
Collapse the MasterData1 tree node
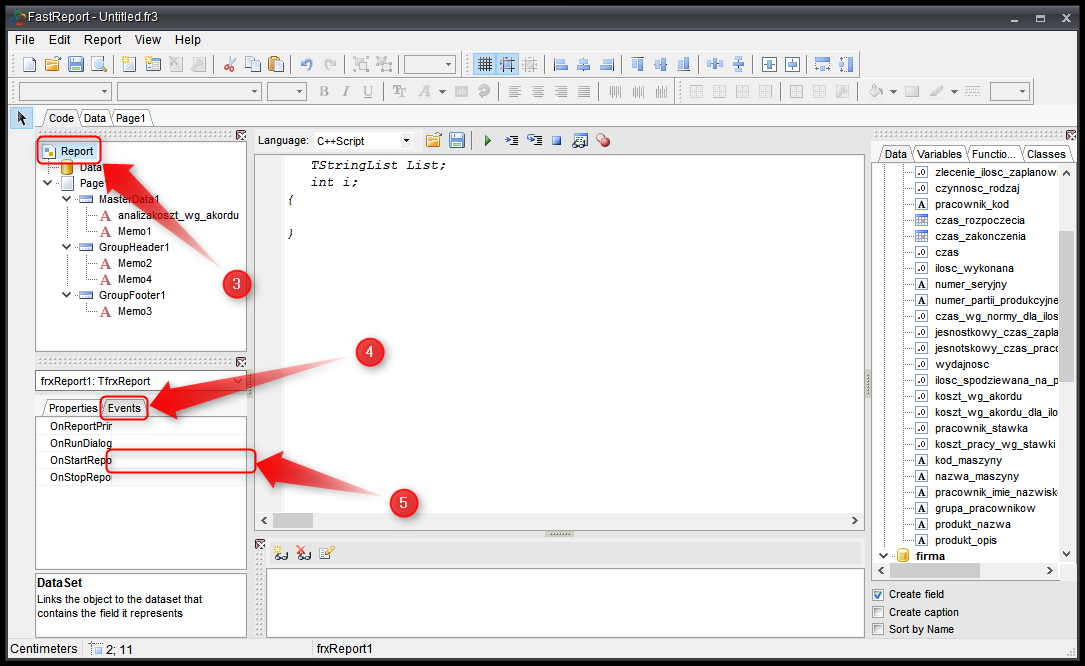67,199
